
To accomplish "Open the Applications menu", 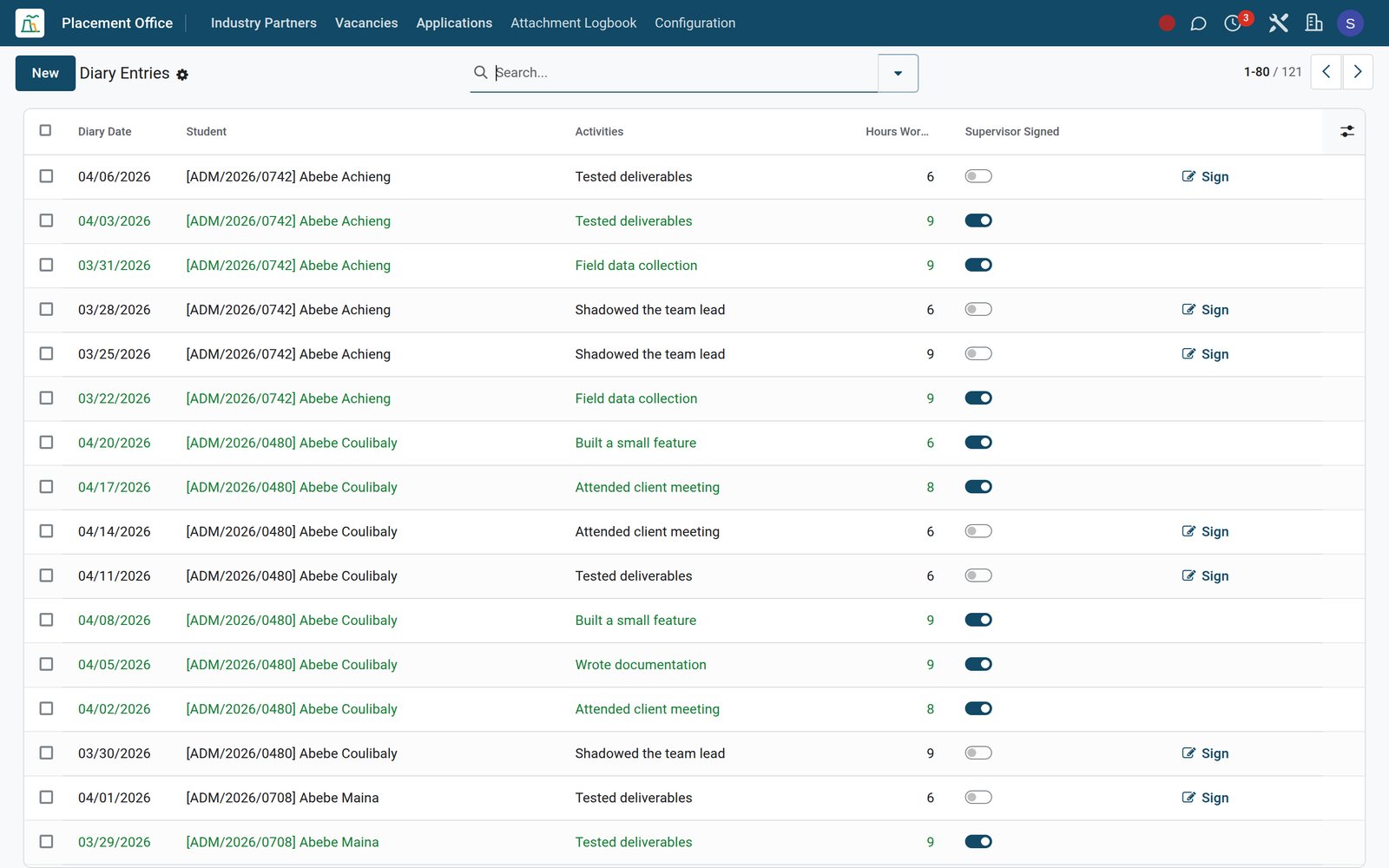I will 454,23.
